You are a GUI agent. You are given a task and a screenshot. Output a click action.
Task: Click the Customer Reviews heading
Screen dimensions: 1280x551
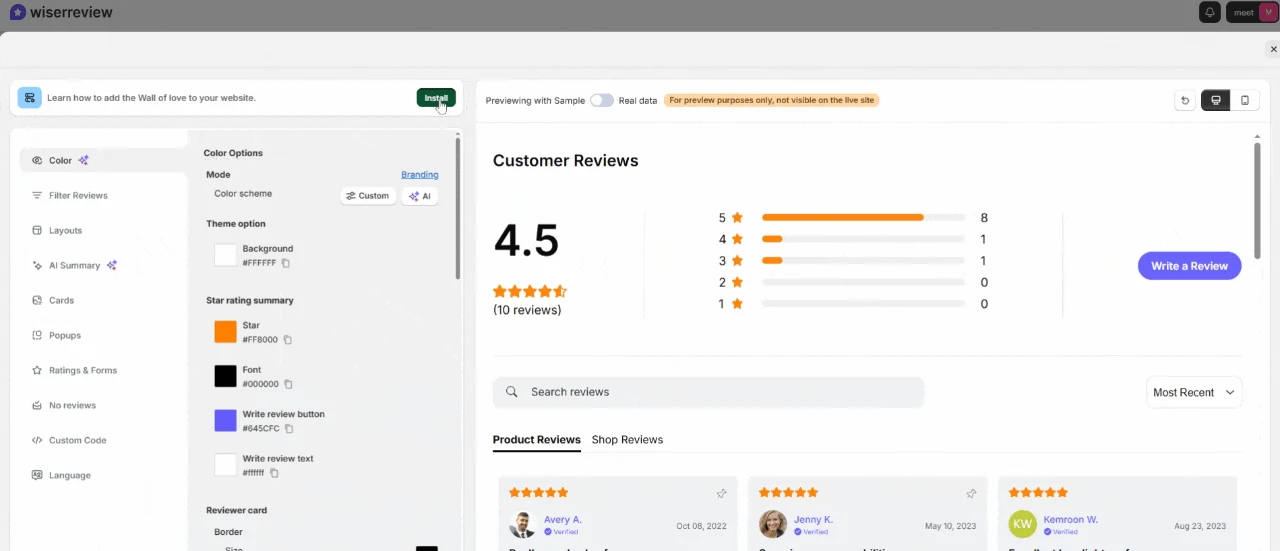pos(565,161)
